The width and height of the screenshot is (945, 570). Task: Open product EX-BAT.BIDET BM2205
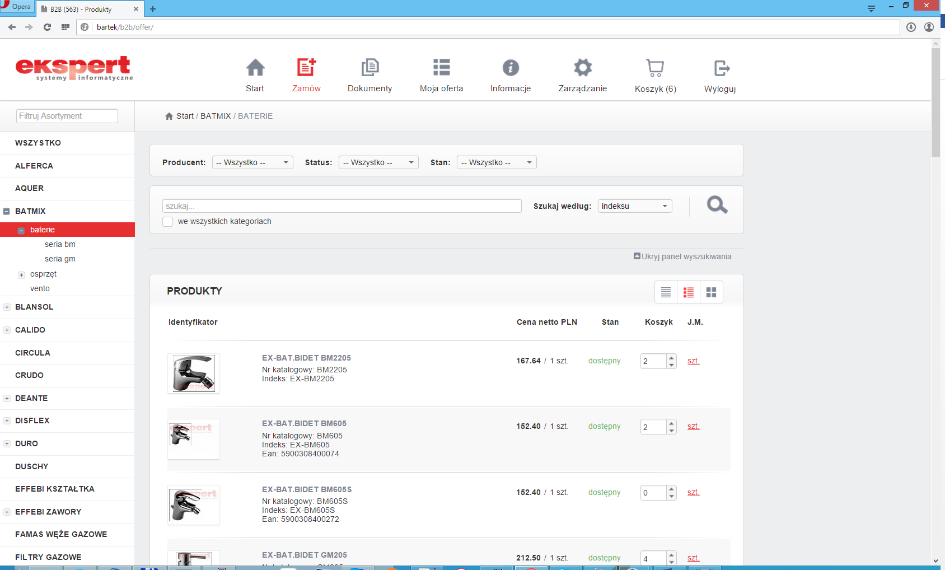(306, 358)
